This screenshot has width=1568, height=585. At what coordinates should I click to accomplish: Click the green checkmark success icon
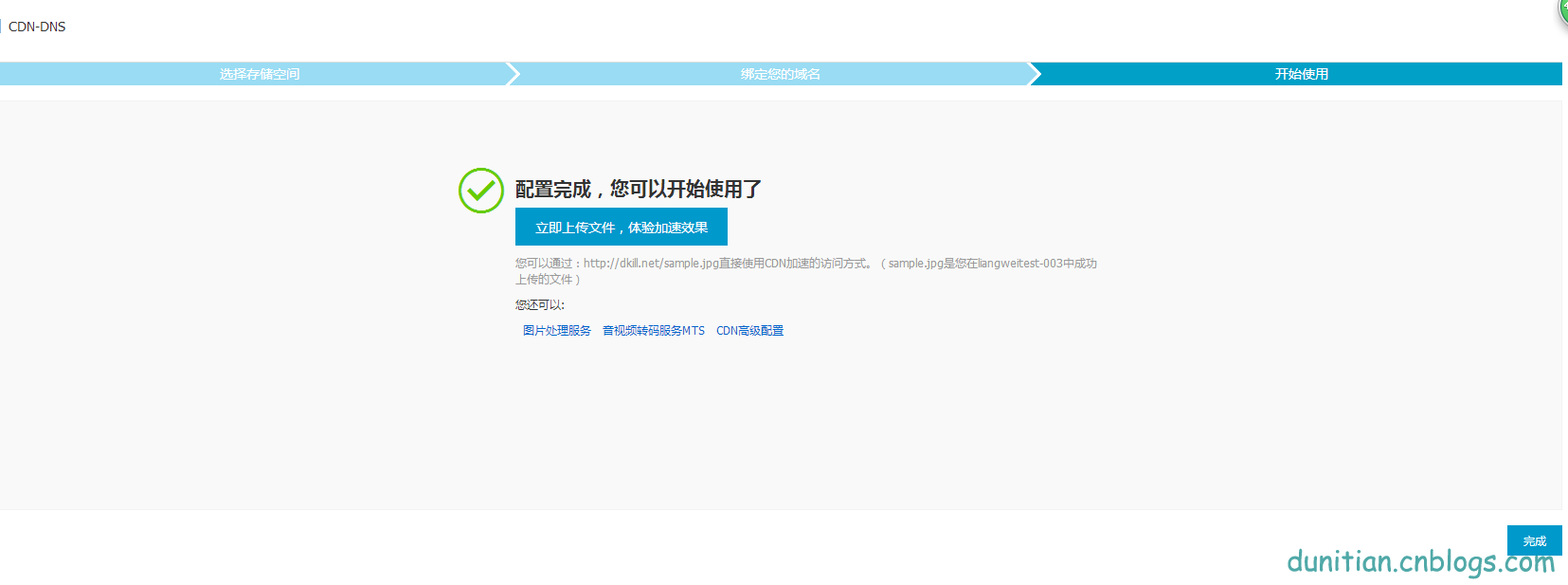click(x=480, y=191)
